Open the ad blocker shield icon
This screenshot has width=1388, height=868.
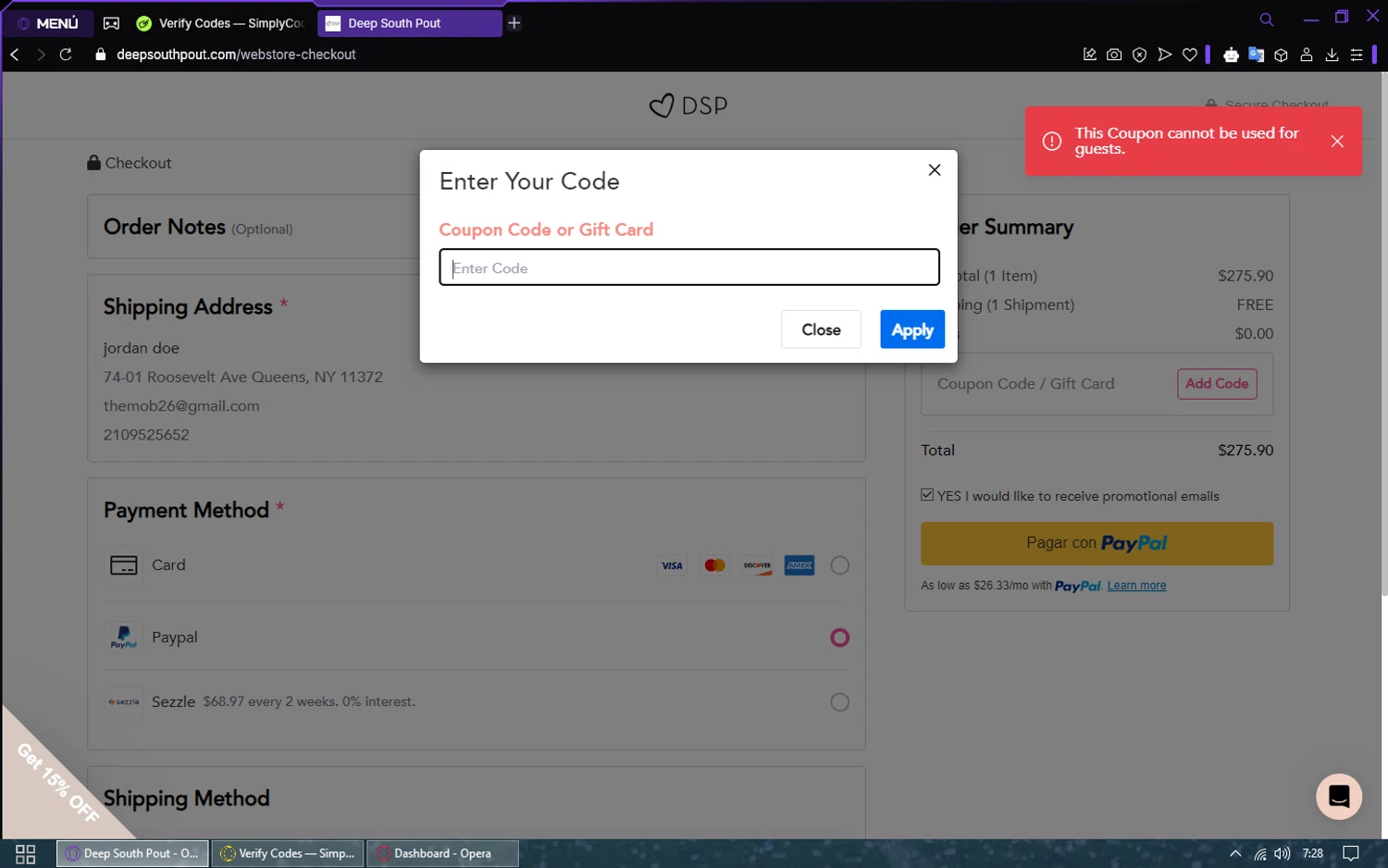pos(1139,55)
